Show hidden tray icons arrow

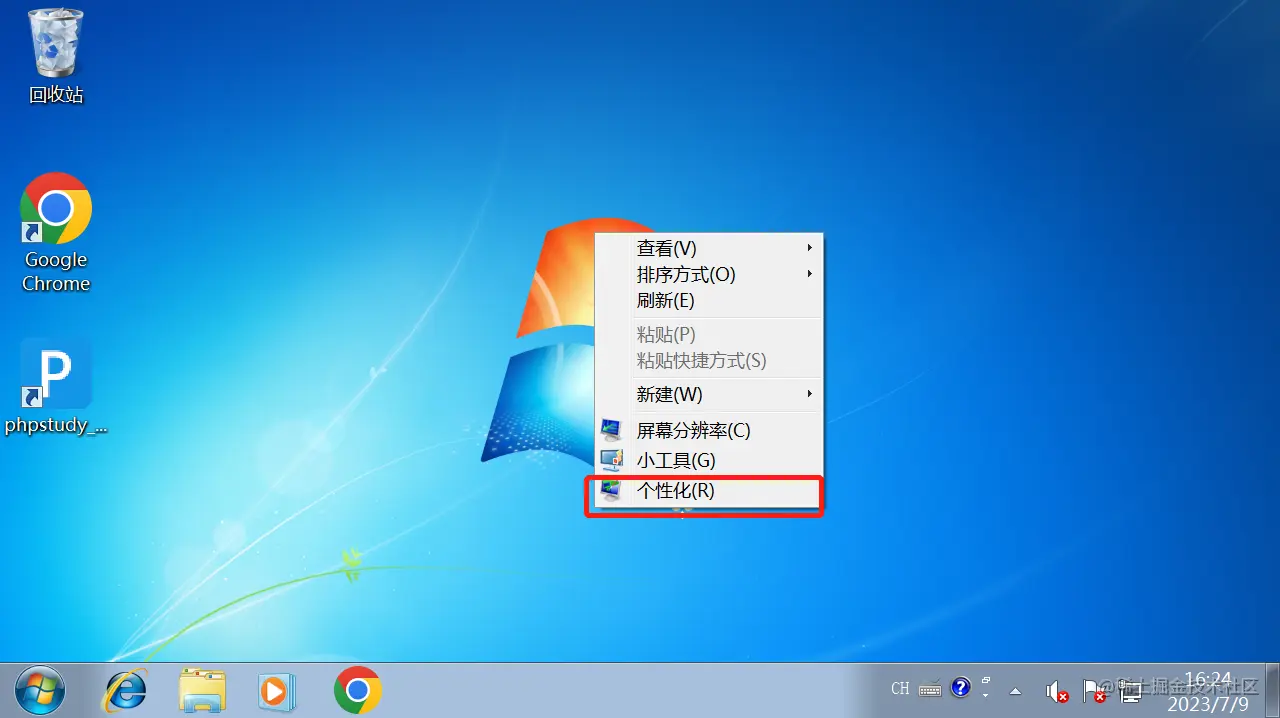click(1016, 690)
